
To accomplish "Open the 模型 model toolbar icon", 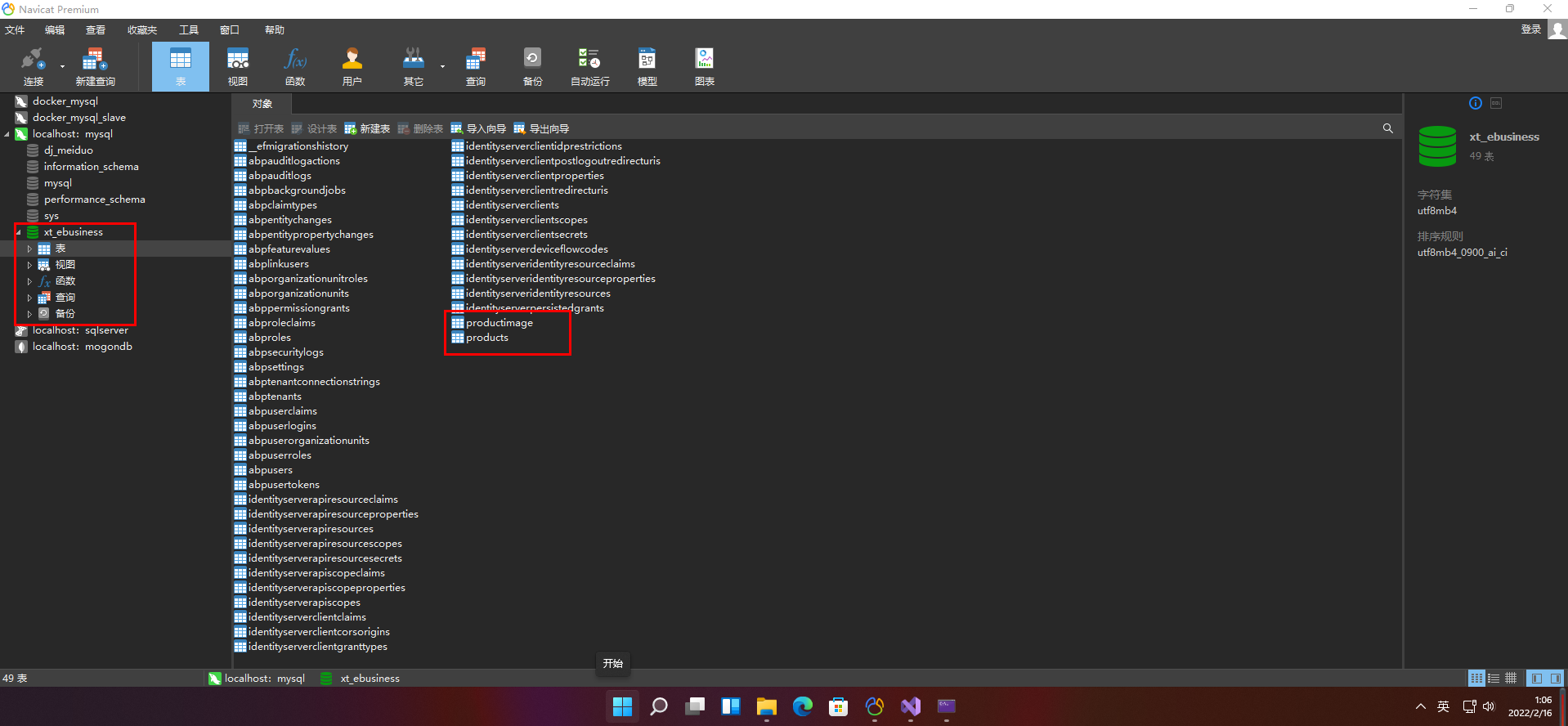I will click(x=647, y=65).
